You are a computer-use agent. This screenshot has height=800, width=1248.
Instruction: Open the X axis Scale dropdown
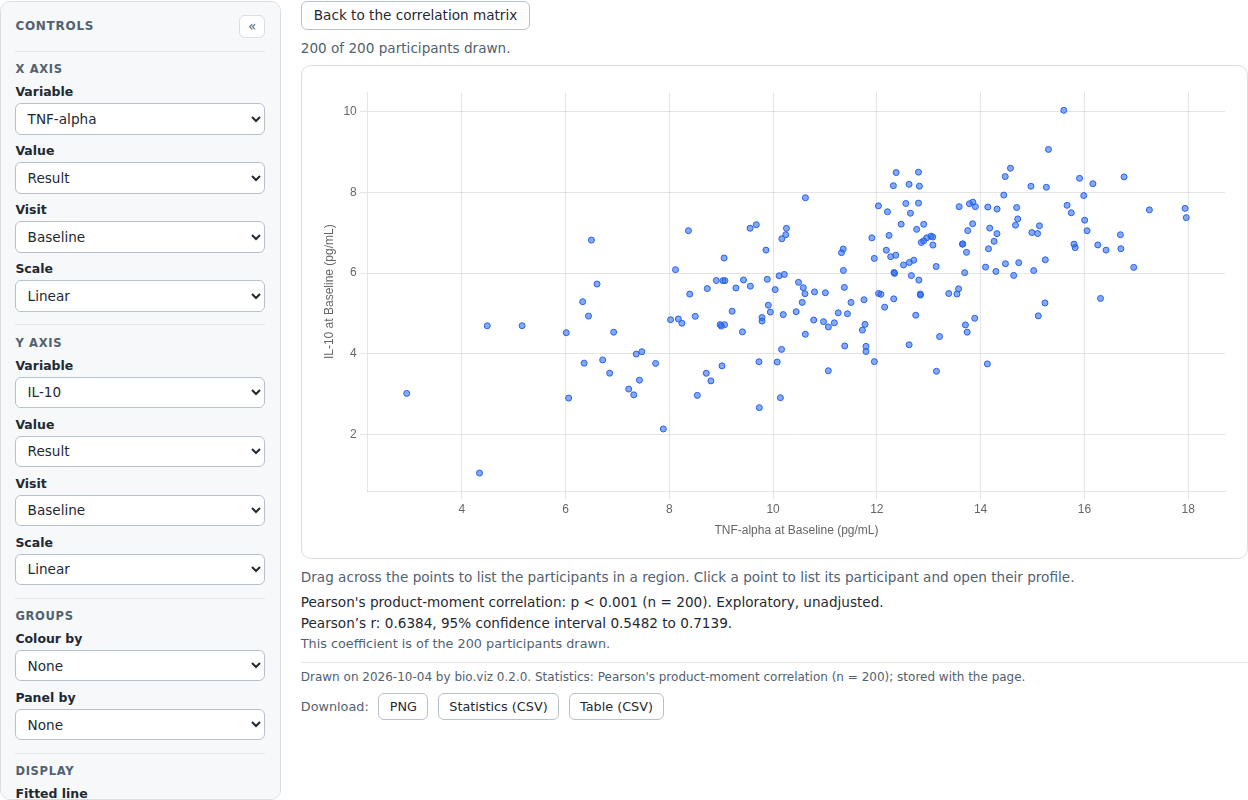(140, 296)
